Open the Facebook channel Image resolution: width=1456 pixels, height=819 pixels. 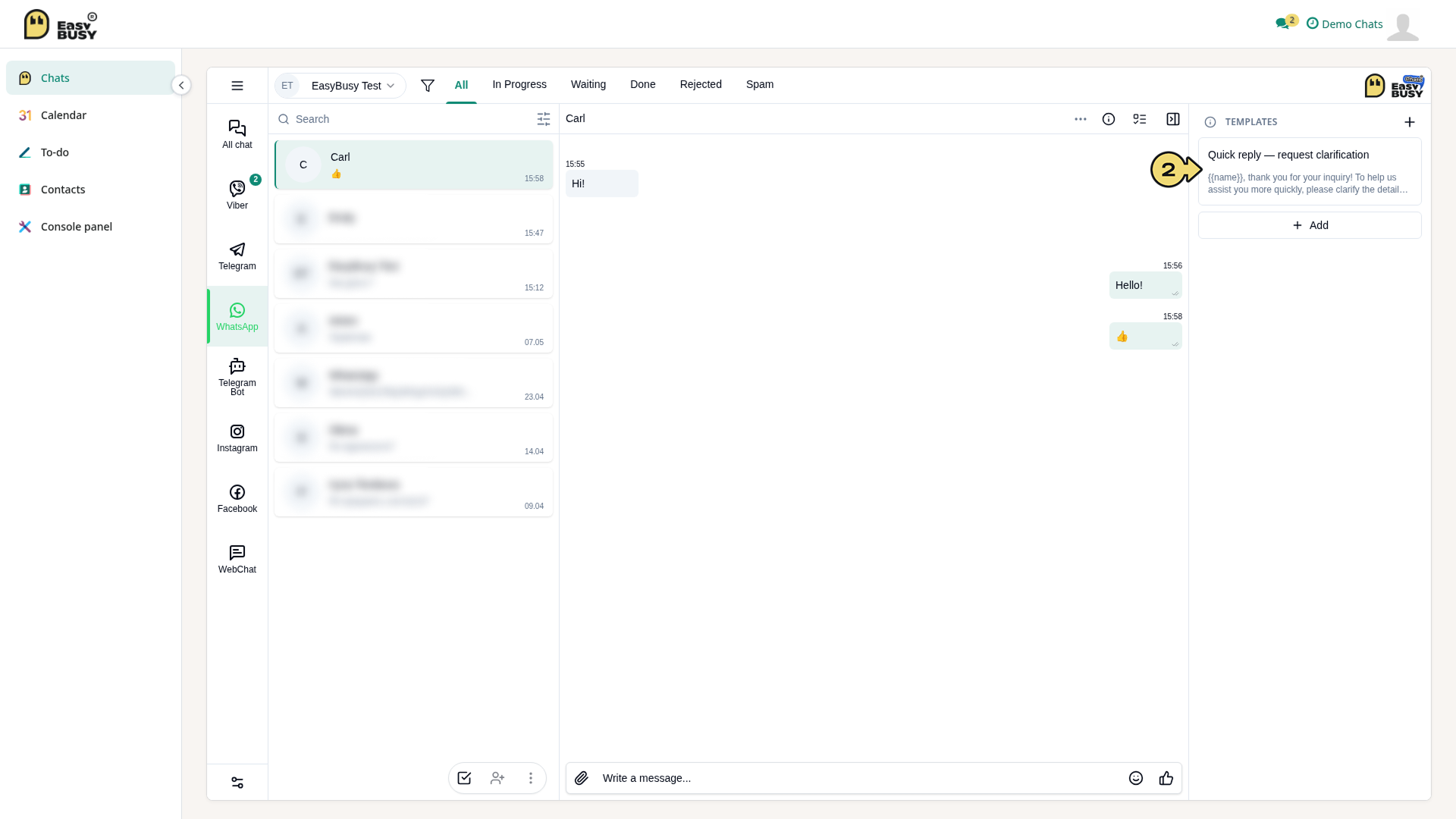[x=237, y=498]
